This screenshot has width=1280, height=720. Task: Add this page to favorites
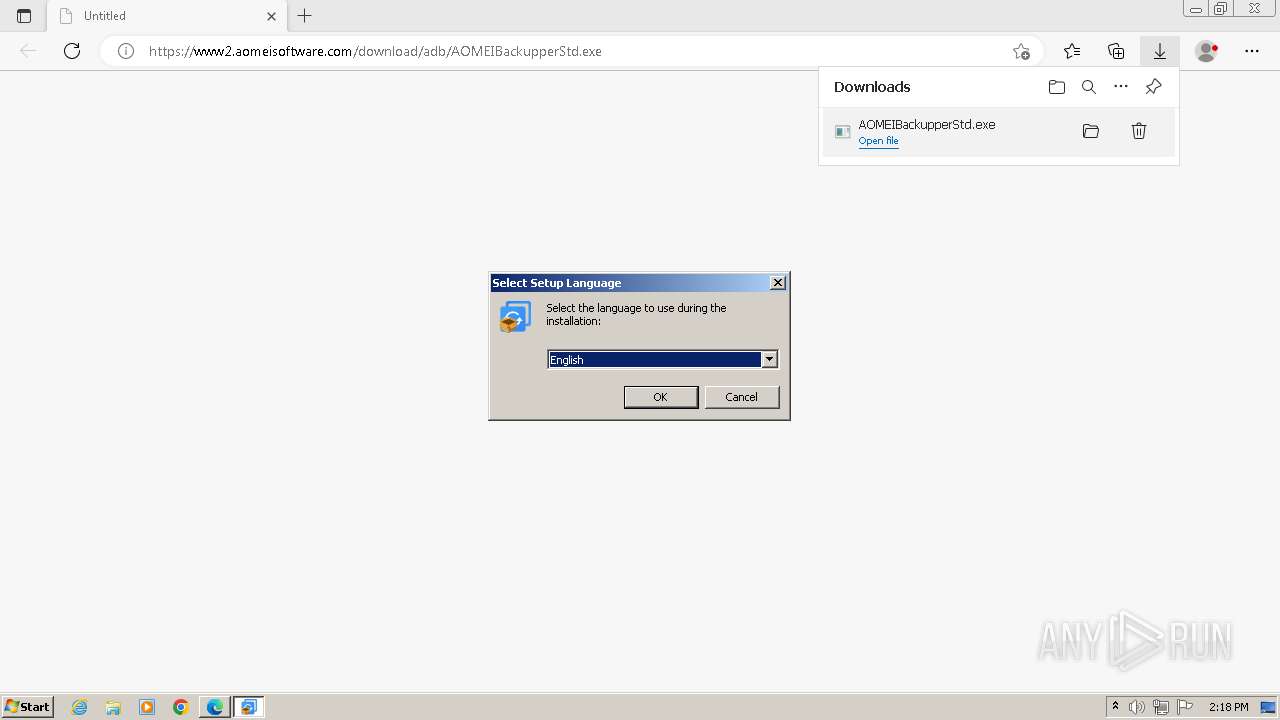[1020, 51]
